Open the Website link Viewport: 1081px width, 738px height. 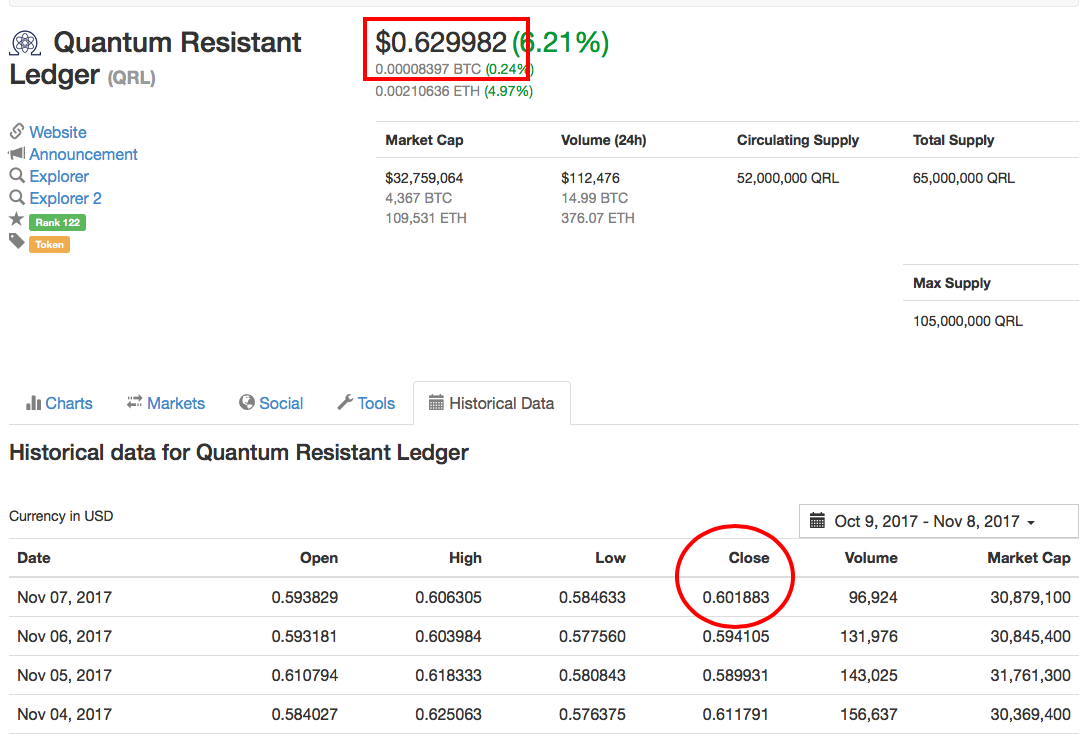58,132
